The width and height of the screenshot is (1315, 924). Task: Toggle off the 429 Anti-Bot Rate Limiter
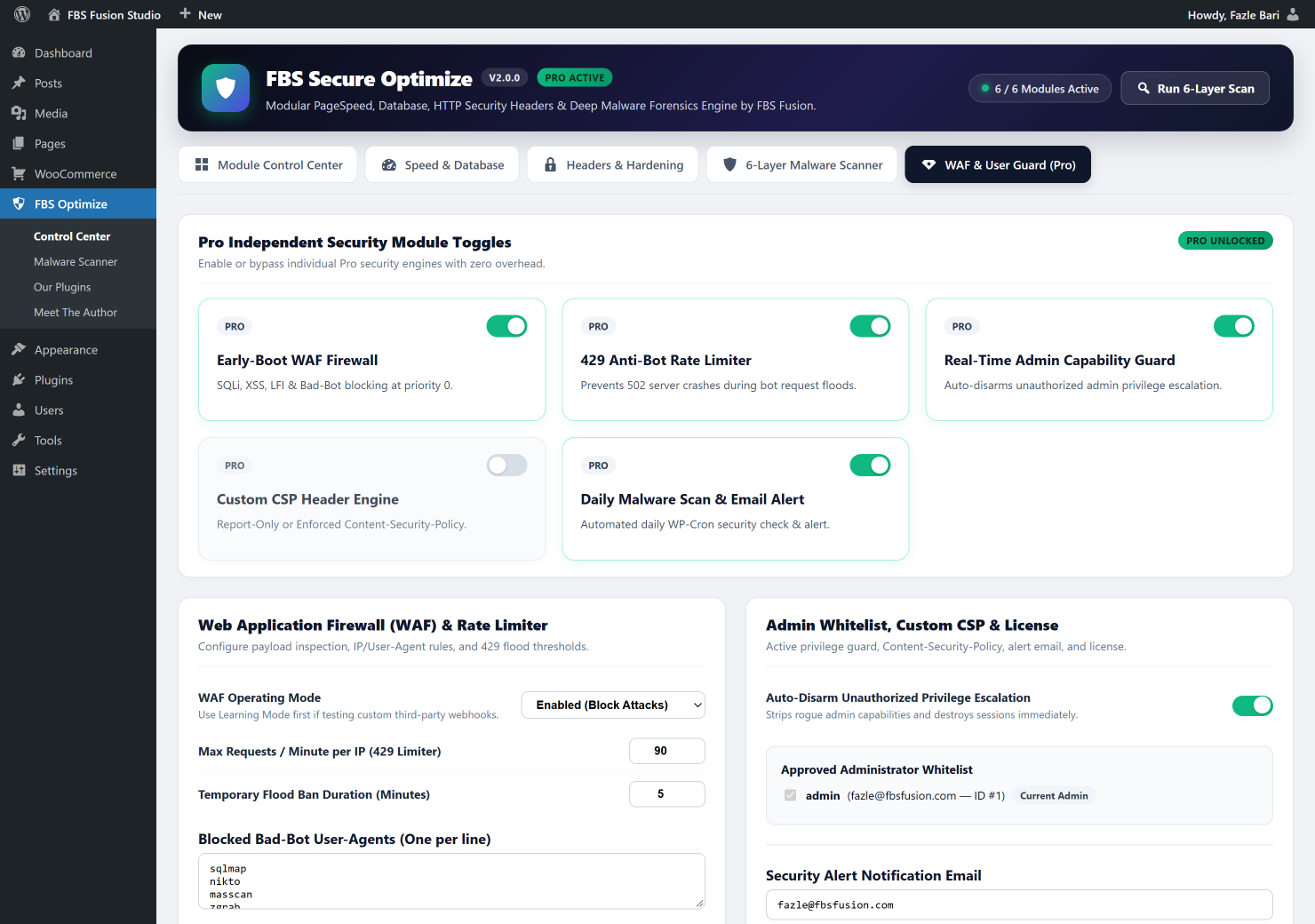pyautogui.click(x=870, y=326)
